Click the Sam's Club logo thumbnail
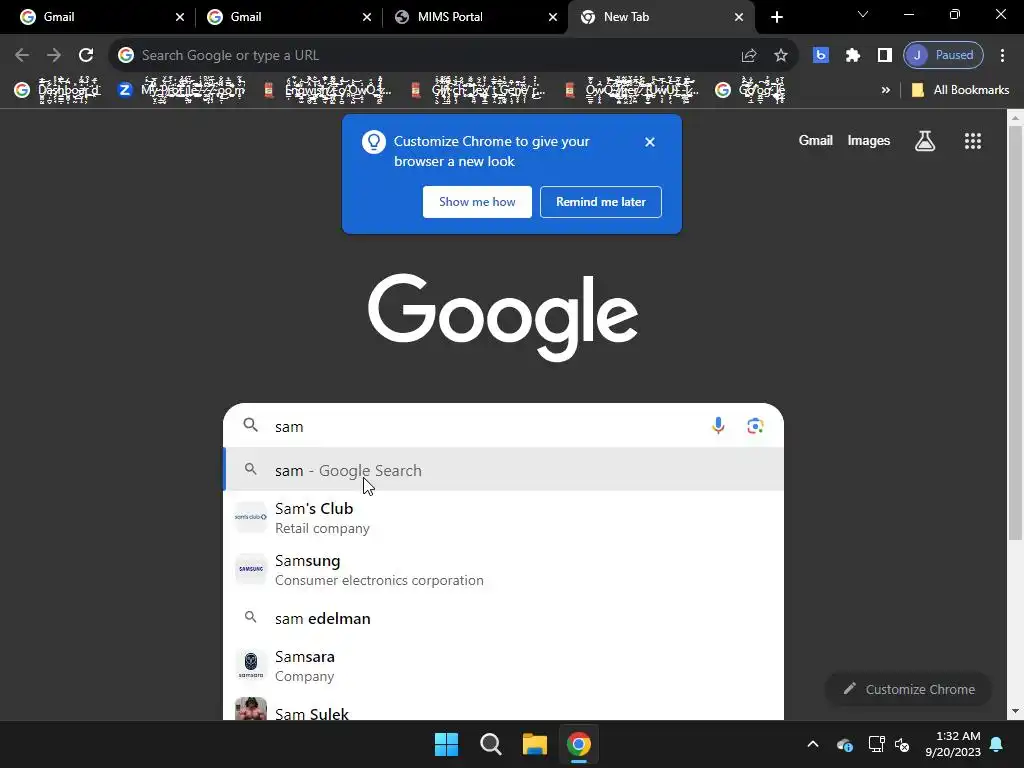 (251, 517)
